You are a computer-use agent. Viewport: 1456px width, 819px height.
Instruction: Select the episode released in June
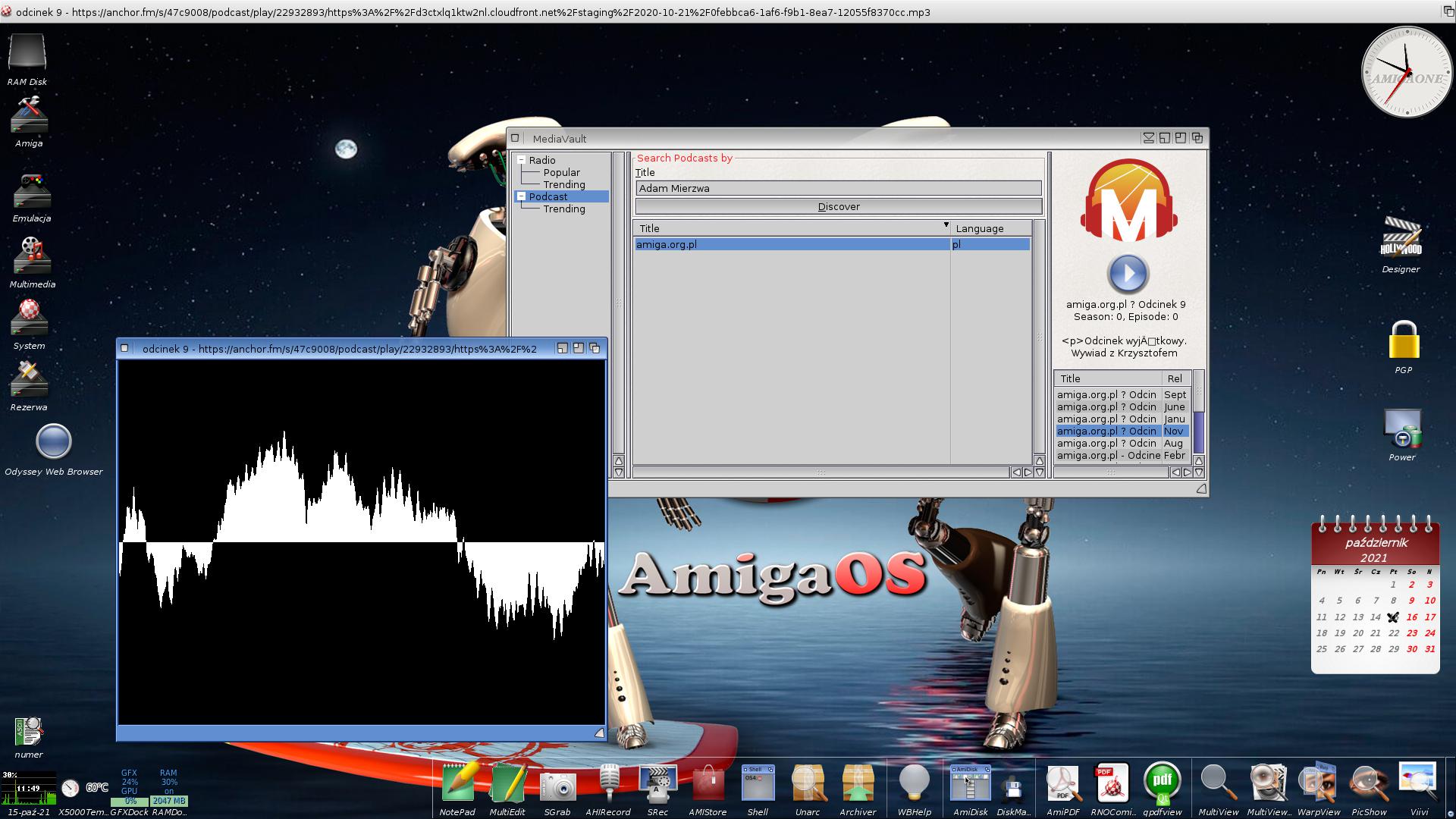point(1122,406)
